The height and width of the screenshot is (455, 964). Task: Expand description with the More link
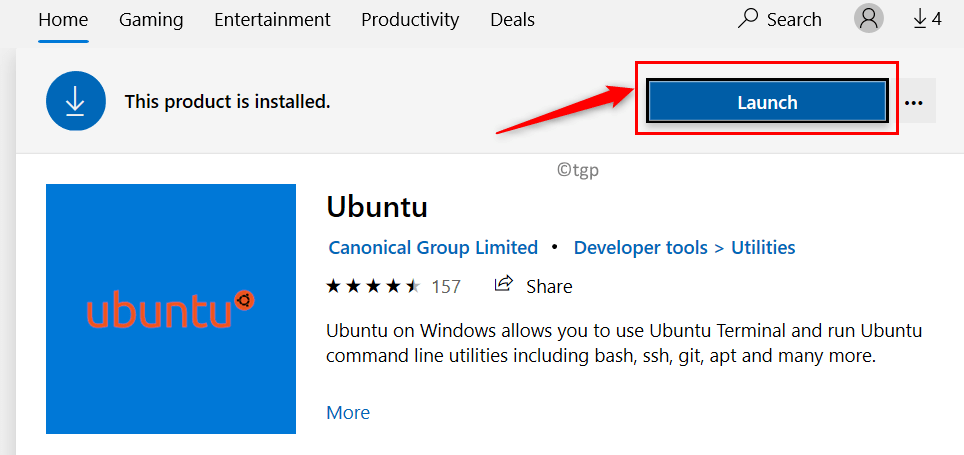(348, 412)
